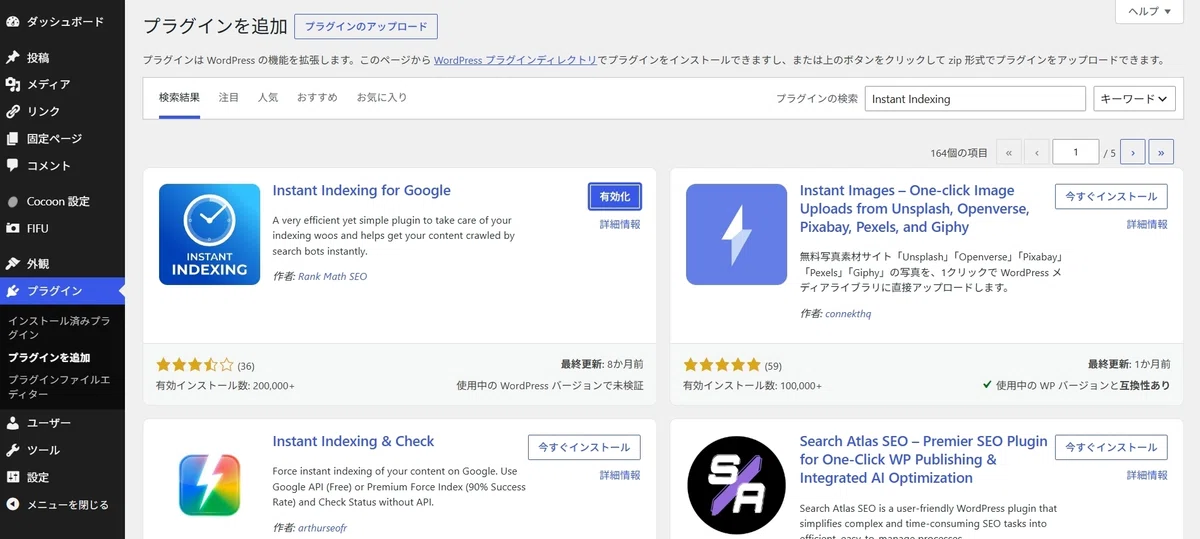The width and height of the screenshot is (1200, 539).
Task: Open the ダッシュボード dashboard icon
Action: [13, 21]
